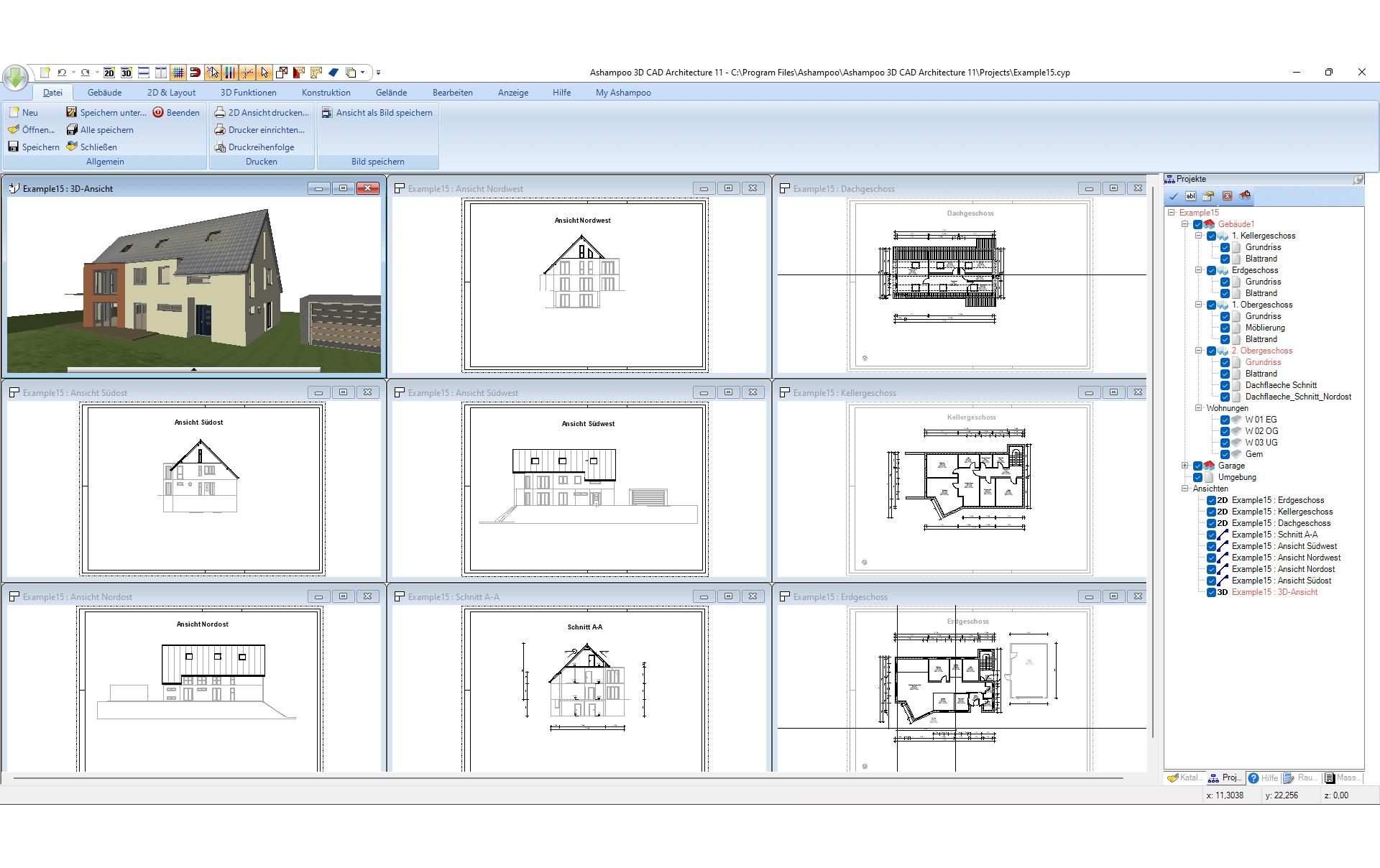Collapse the Wohnungen tree node
This screenshot has height=868, width=1380.
coord(1199,408)
